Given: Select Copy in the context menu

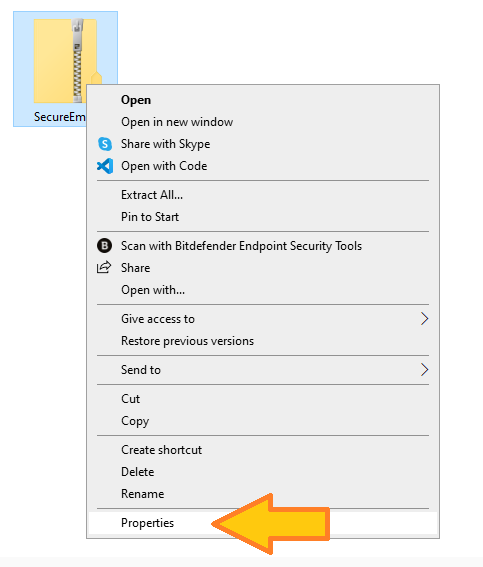Looking at the screenshot, I should click(135, 421).
